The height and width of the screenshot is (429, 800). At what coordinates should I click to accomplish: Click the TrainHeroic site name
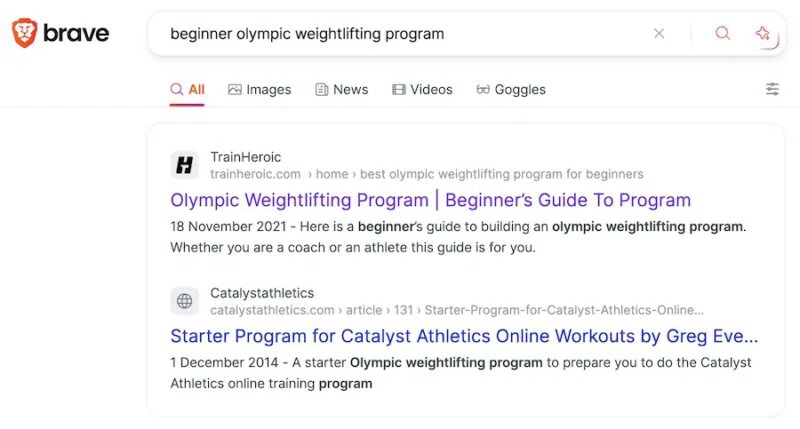pyautogui.click(x=245, y=157)
